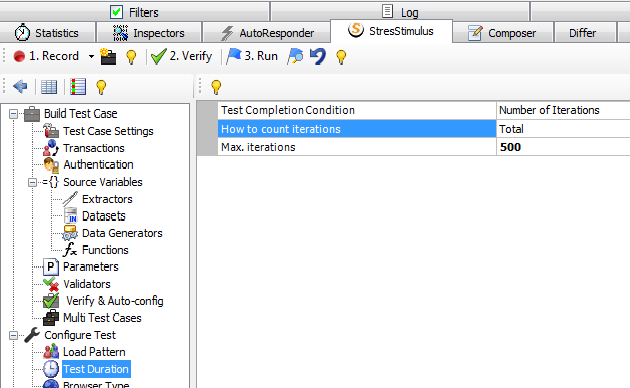Start the 1. Record button
Screen dimensions: 630x388
tap(46, 56)
